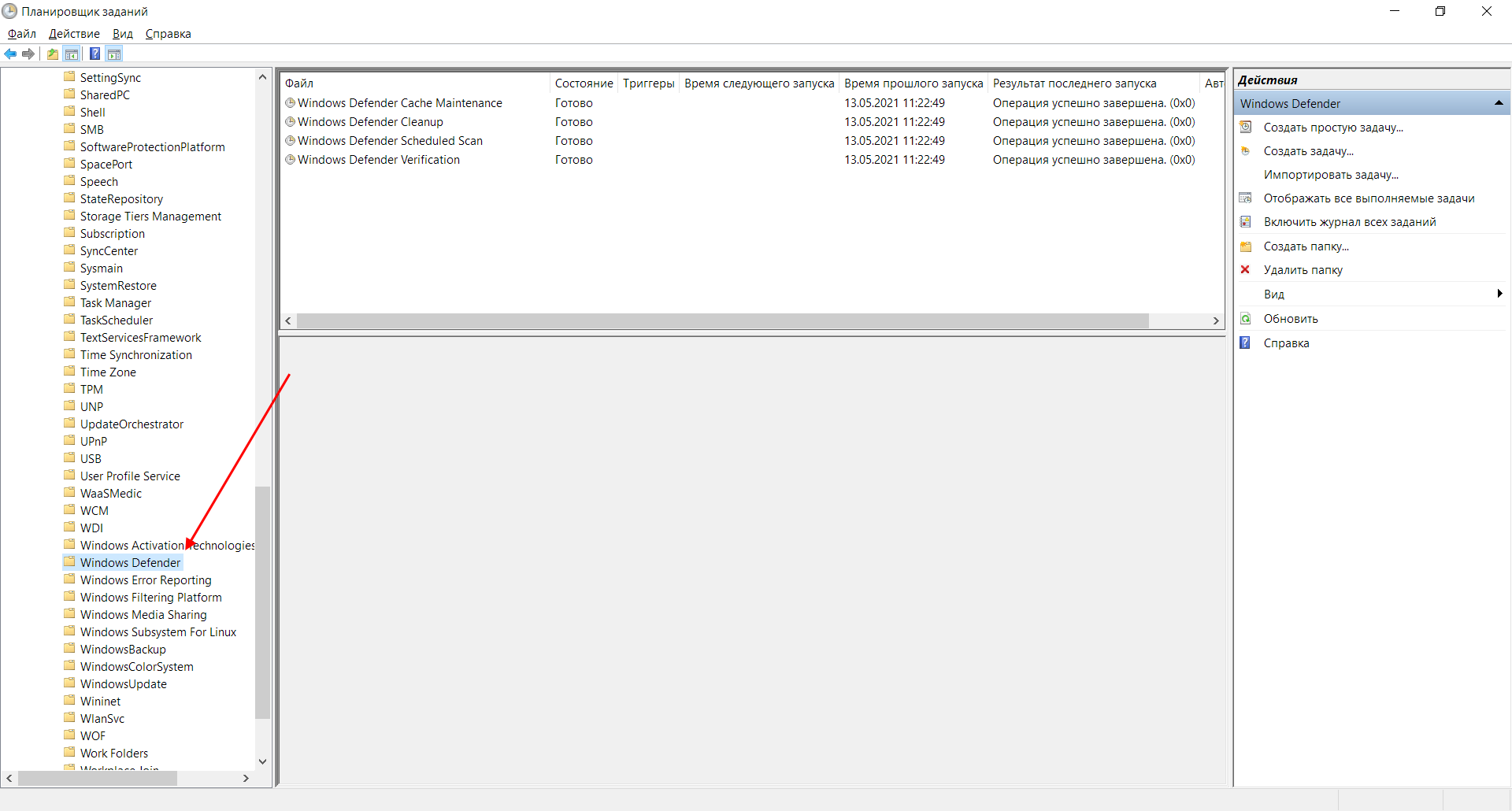The height and width of the screenshot is (811, 1512).
Task: Toggle the console tree pane toolbar button
Action: [x=72, y=54]
